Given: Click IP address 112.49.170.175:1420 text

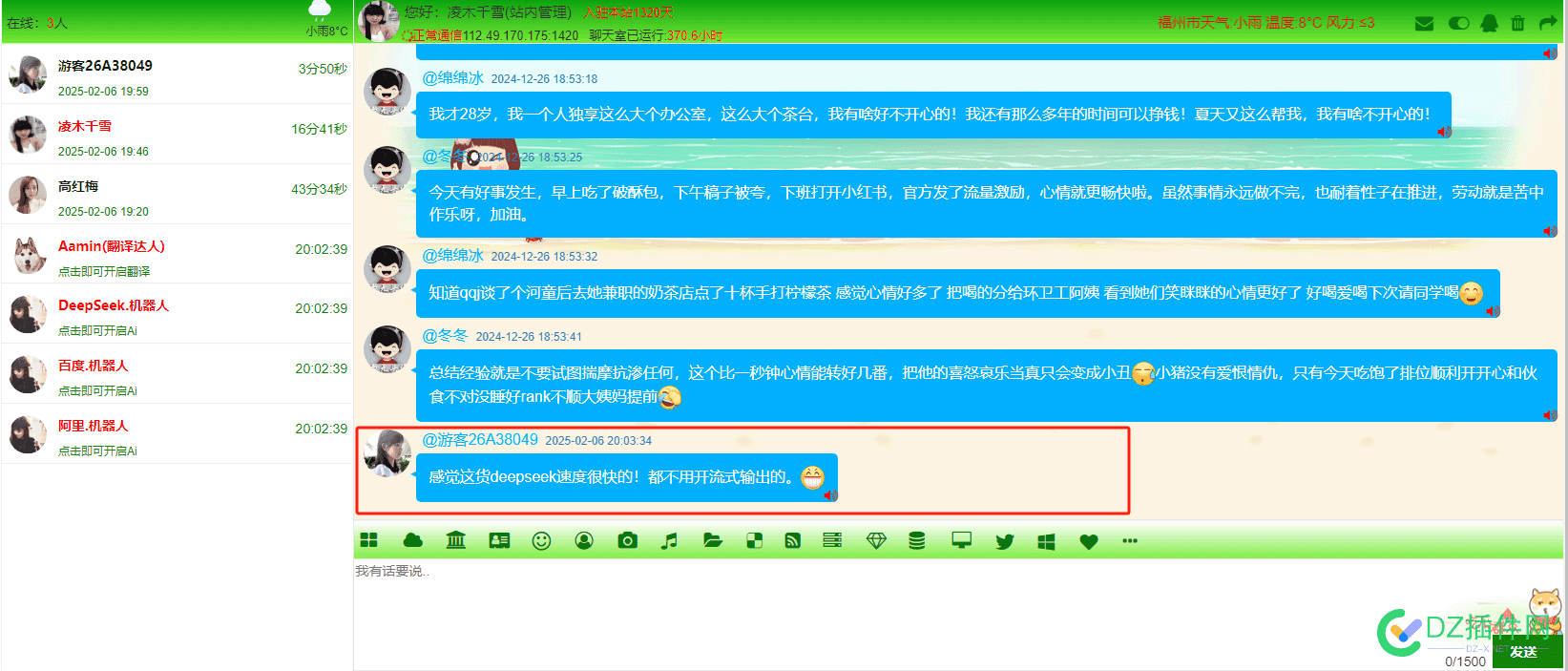Looking at the screenshot, I should pyautogui.click(x=521, y=35).
